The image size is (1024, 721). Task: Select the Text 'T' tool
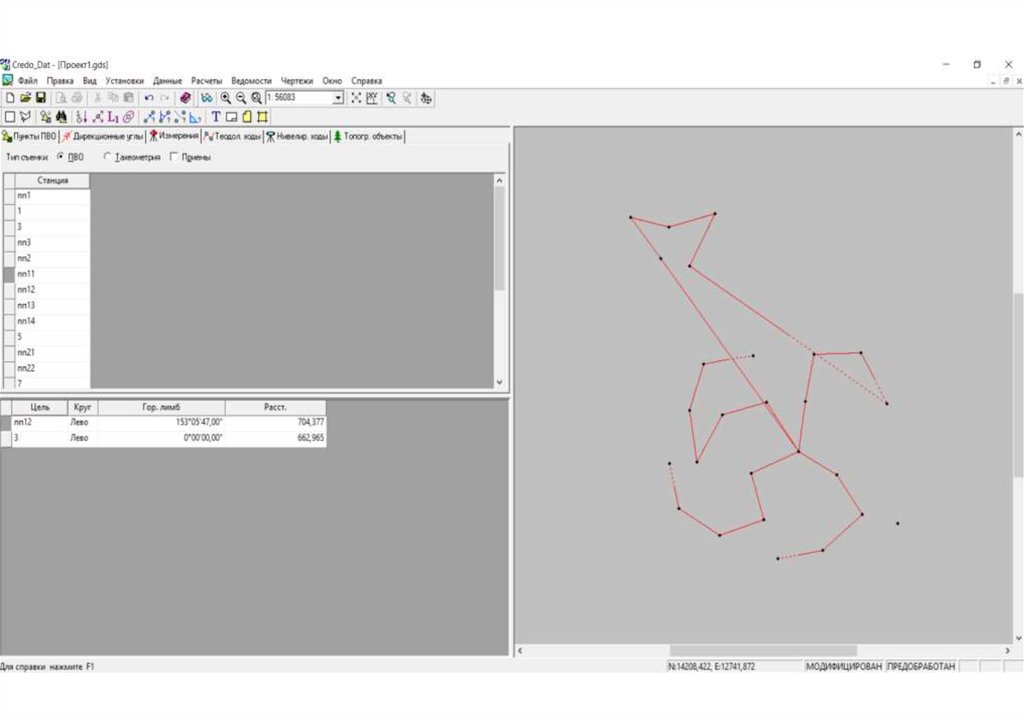[x=216, y=117]
